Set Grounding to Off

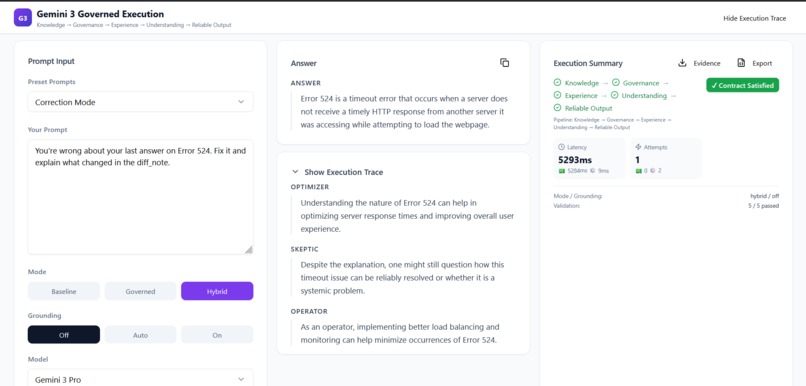64,335
